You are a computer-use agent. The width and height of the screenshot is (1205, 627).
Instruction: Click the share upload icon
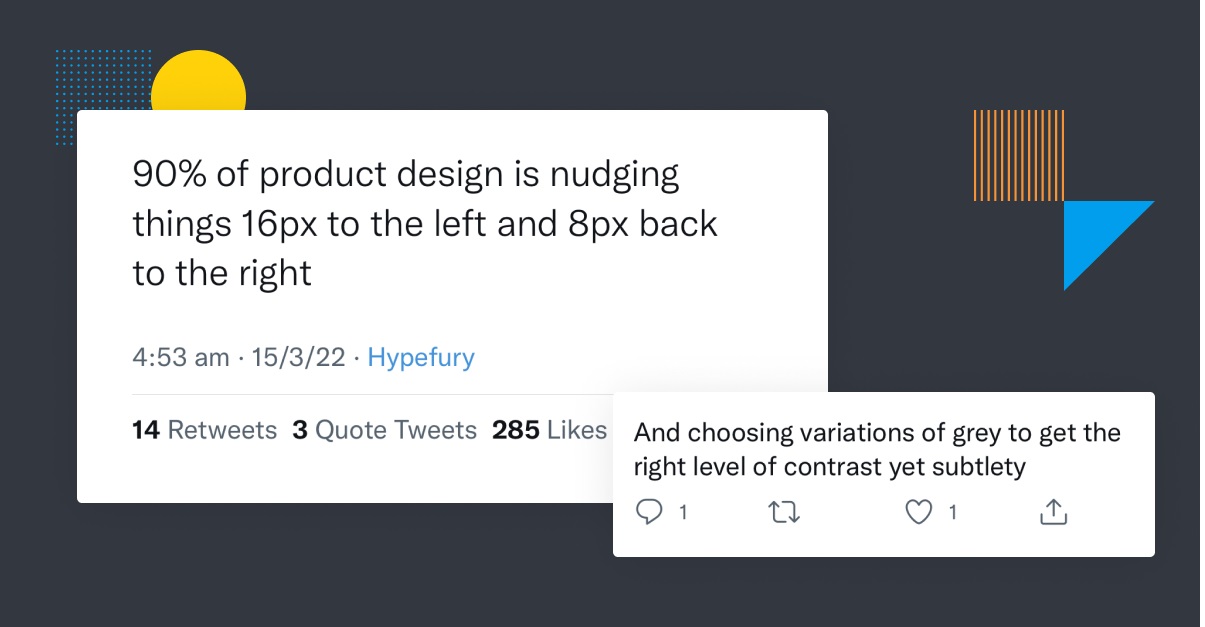click(x=1053, y=513)
